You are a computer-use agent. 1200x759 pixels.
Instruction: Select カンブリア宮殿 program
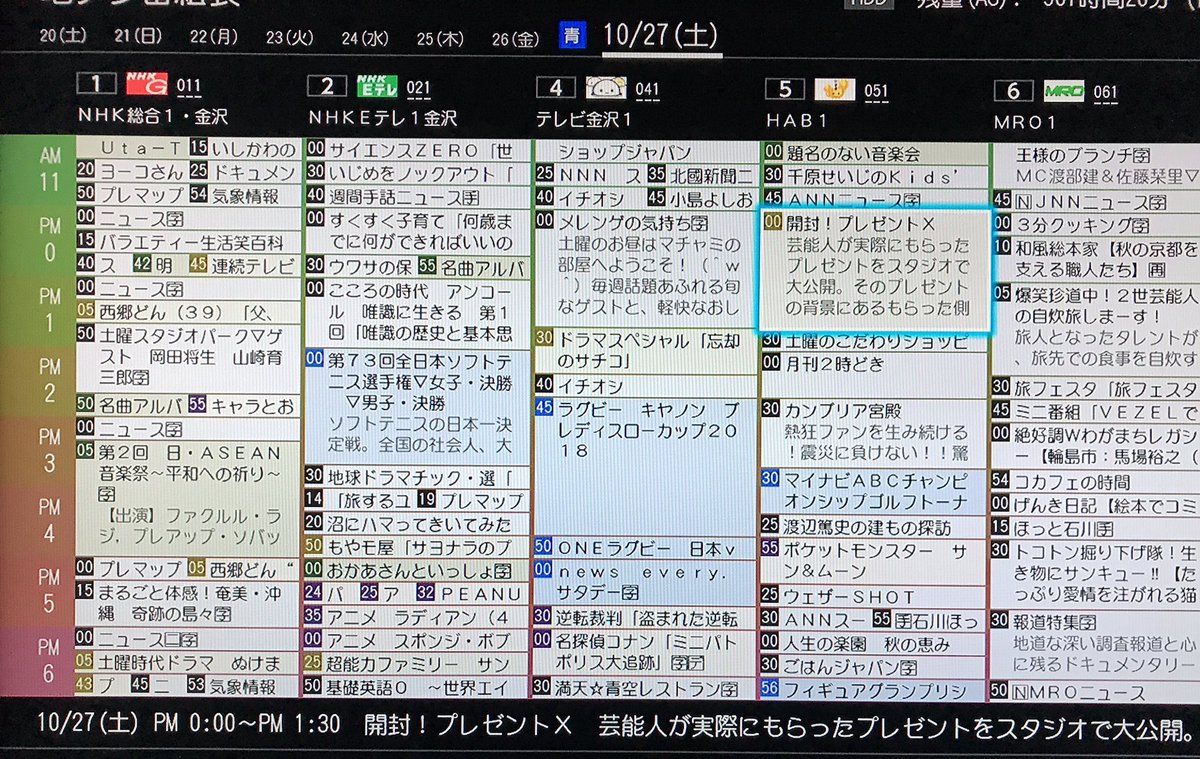point(874,433)
